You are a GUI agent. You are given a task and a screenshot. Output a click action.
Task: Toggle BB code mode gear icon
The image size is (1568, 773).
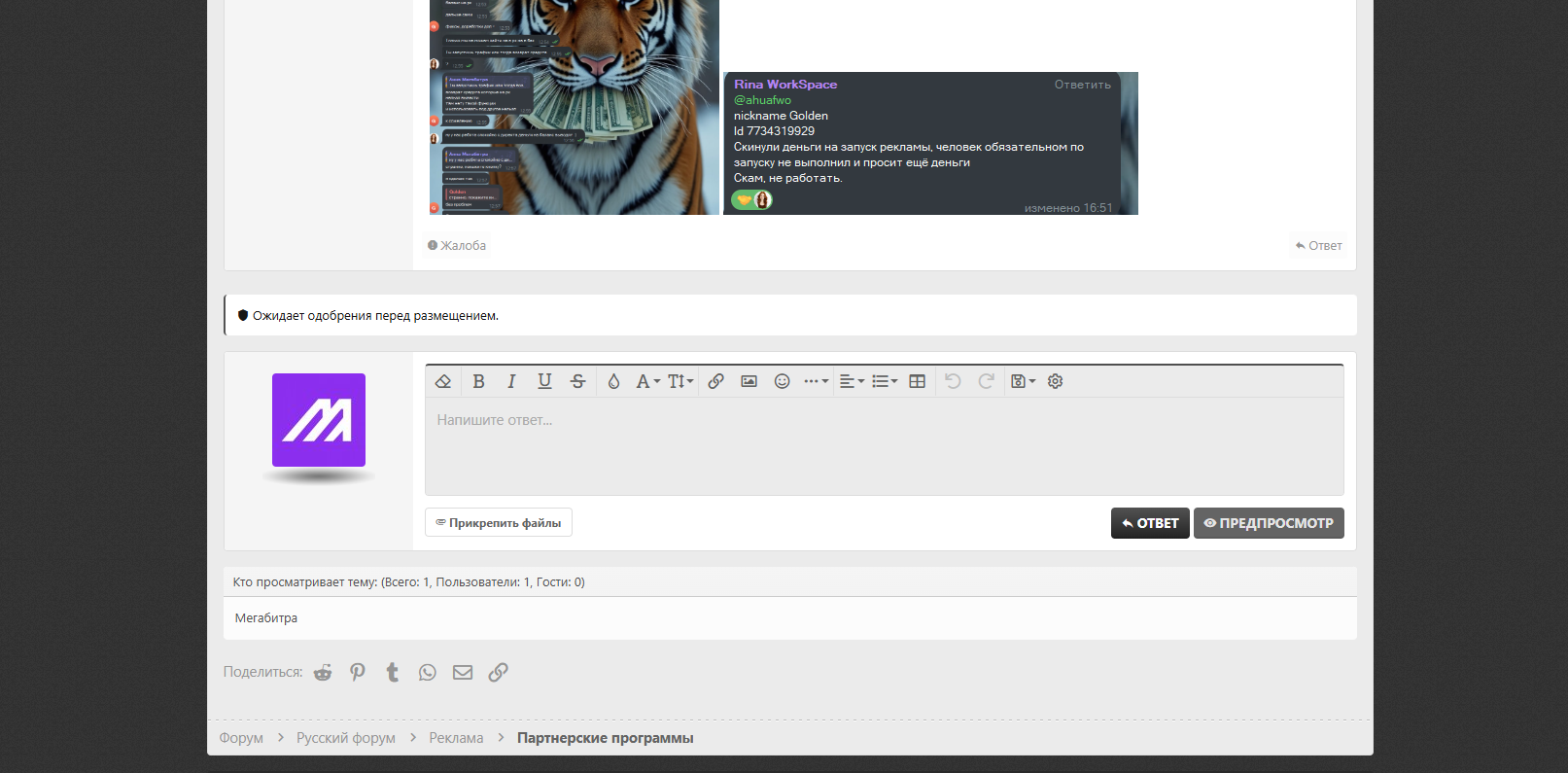[x=1055, y=381]
